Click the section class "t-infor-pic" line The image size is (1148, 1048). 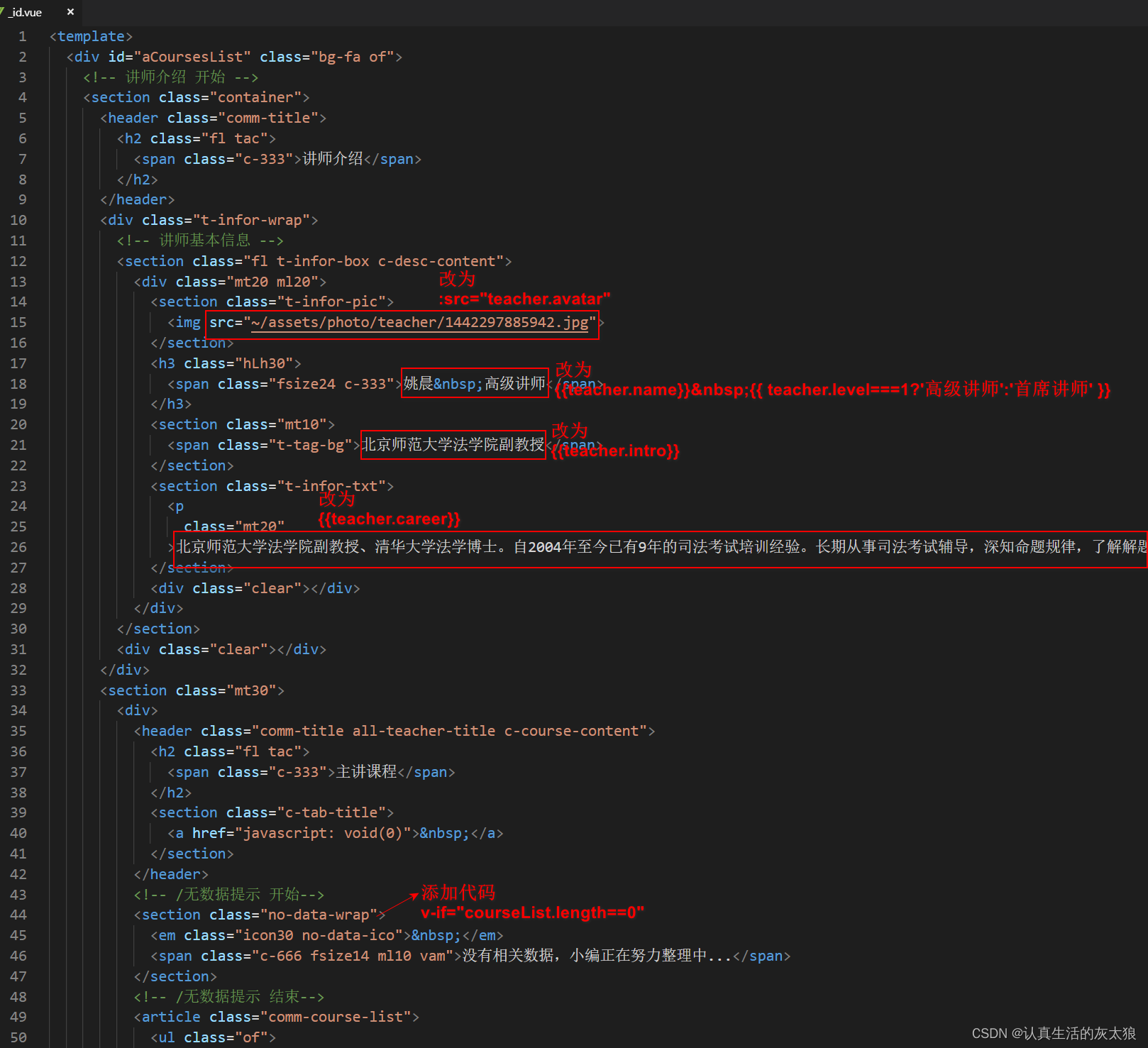tap(272, 302)
